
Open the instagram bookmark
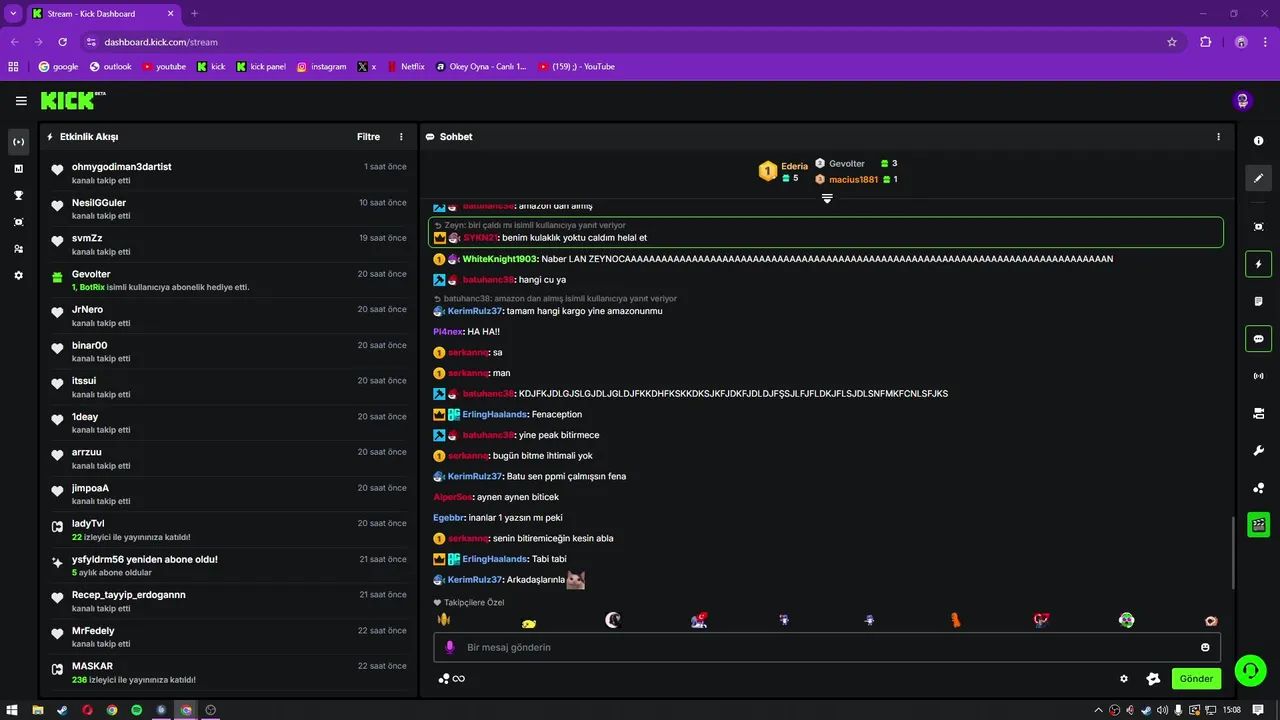321,67
